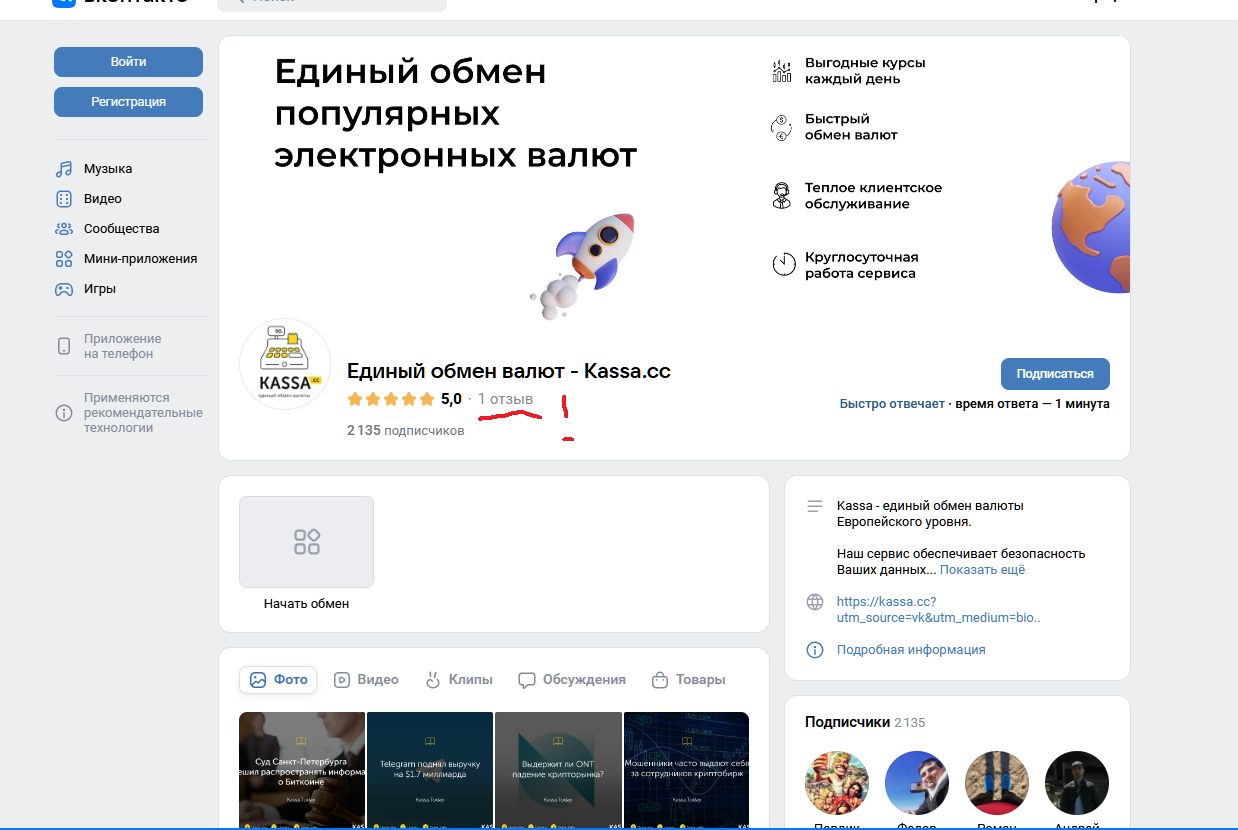This screenshot has height=830, width=1238.
Task: Click the Регистрация button
Action: coord(128,102)
